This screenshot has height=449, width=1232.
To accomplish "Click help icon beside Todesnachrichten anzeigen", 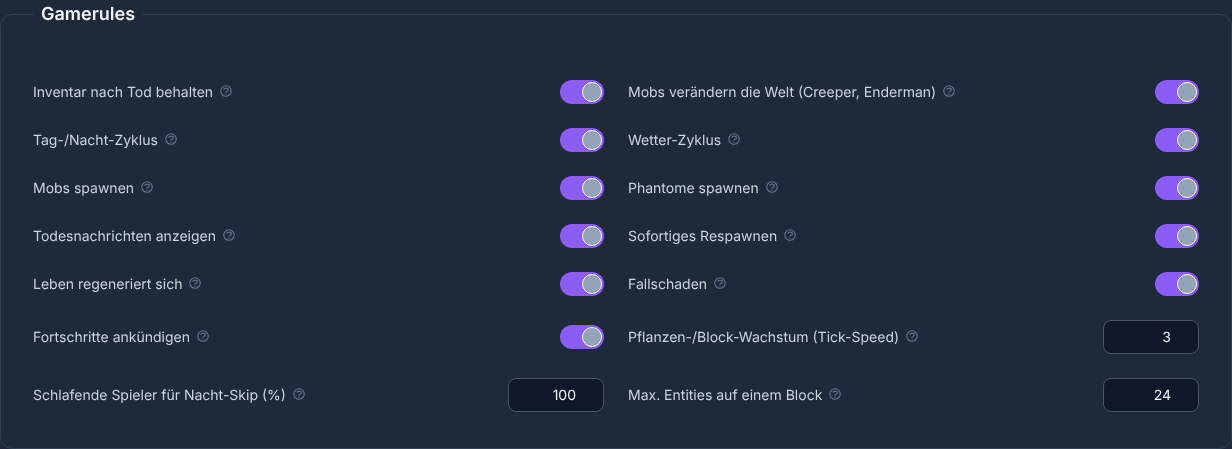I will point(229,235).
